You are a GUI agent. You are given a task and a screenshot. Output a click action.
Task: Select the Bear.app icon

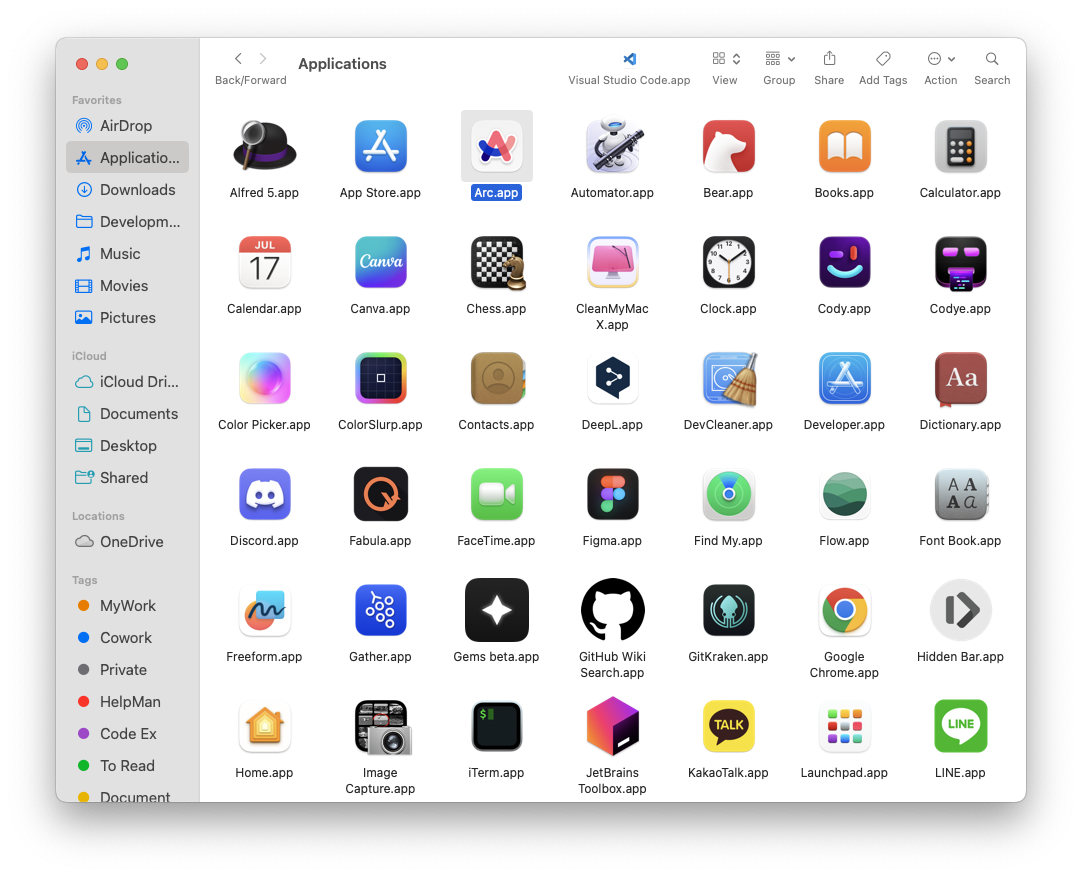point(728,146)
